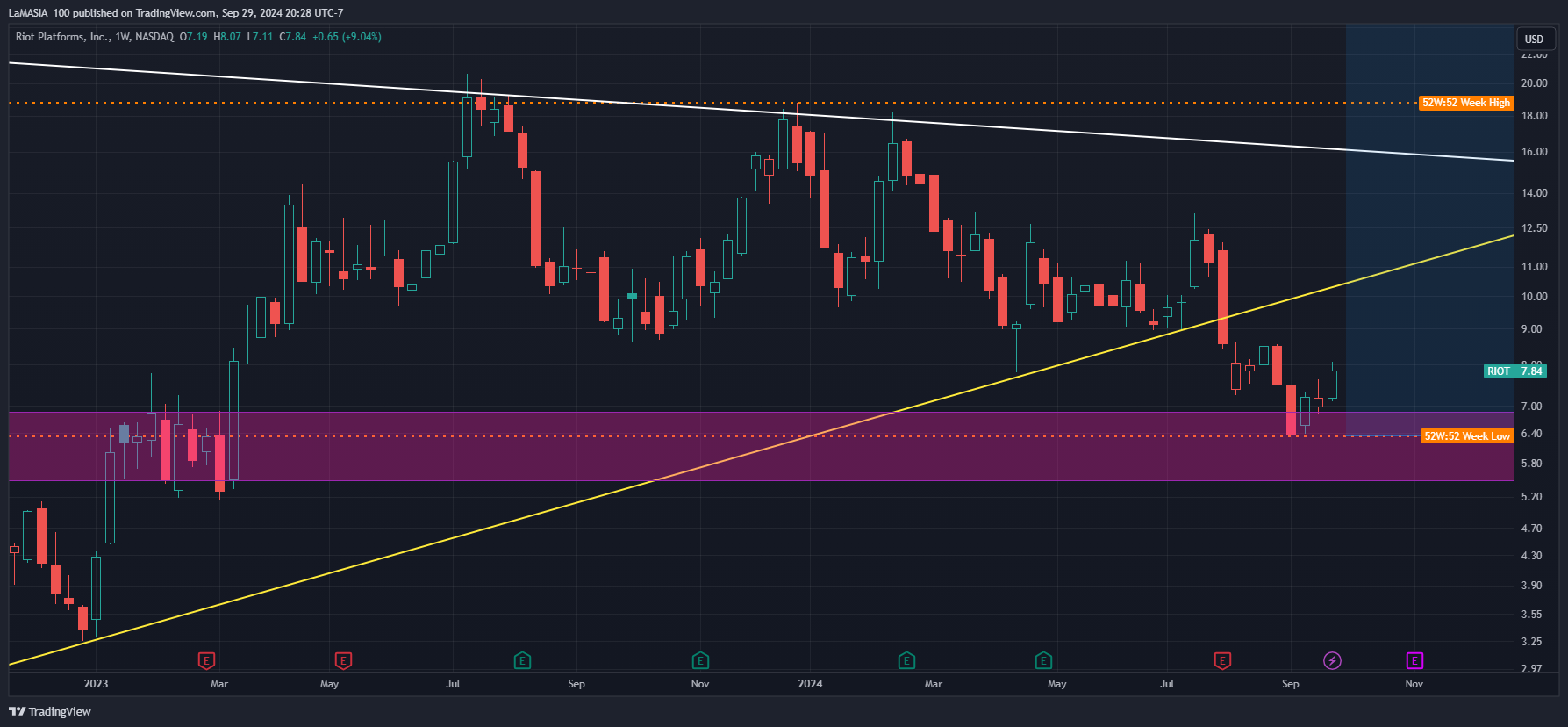This screenshot has height=727, width=1568.
Task: Click the 14.00 price axis label
Action: (1535, 193)
